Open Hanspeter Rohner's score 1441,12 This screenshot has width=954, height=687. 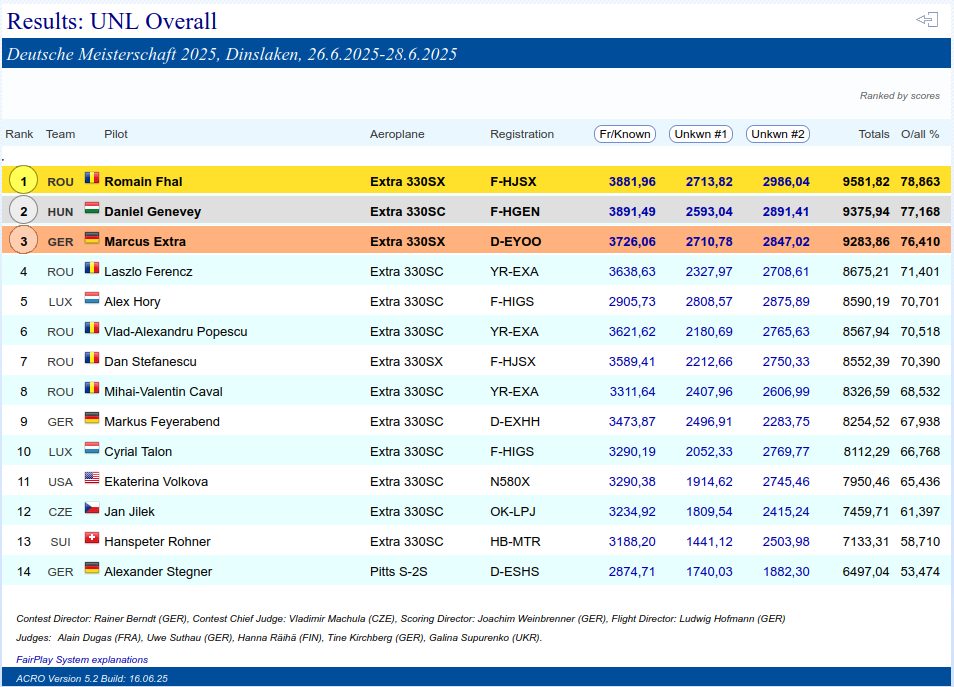click(x=709, y=542)
